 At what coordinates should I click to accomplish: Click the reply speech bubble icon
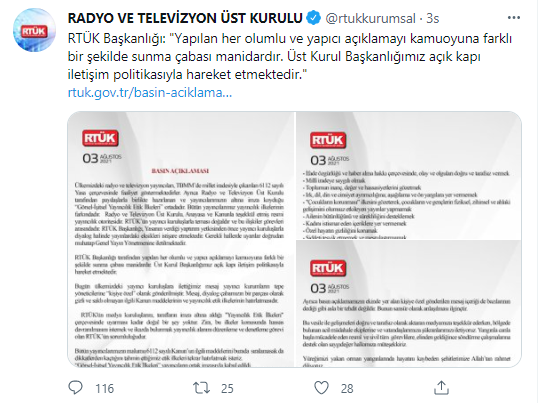tap(75, 388)
